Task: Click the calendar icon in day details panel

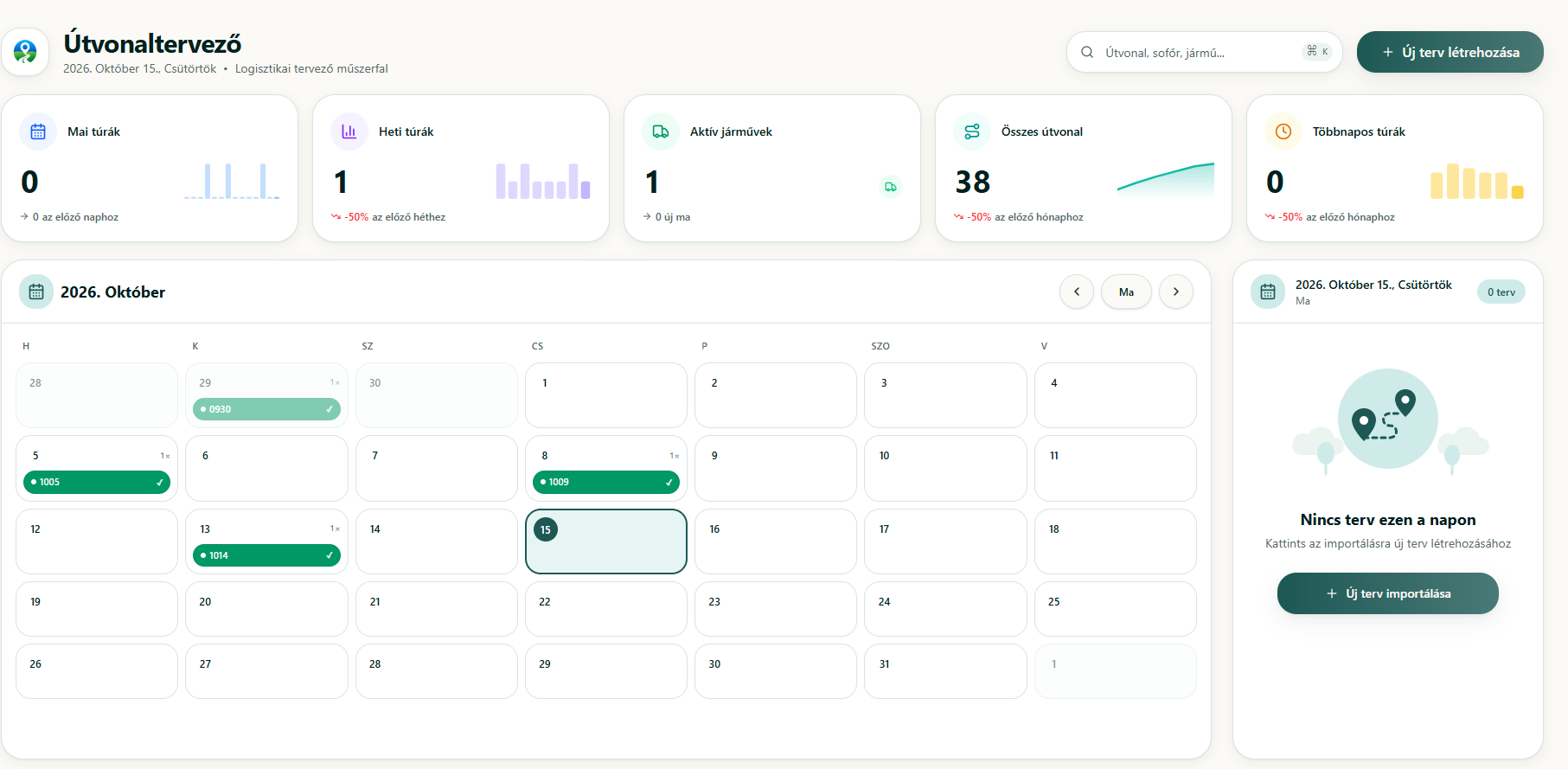Action: (1268, 292)
